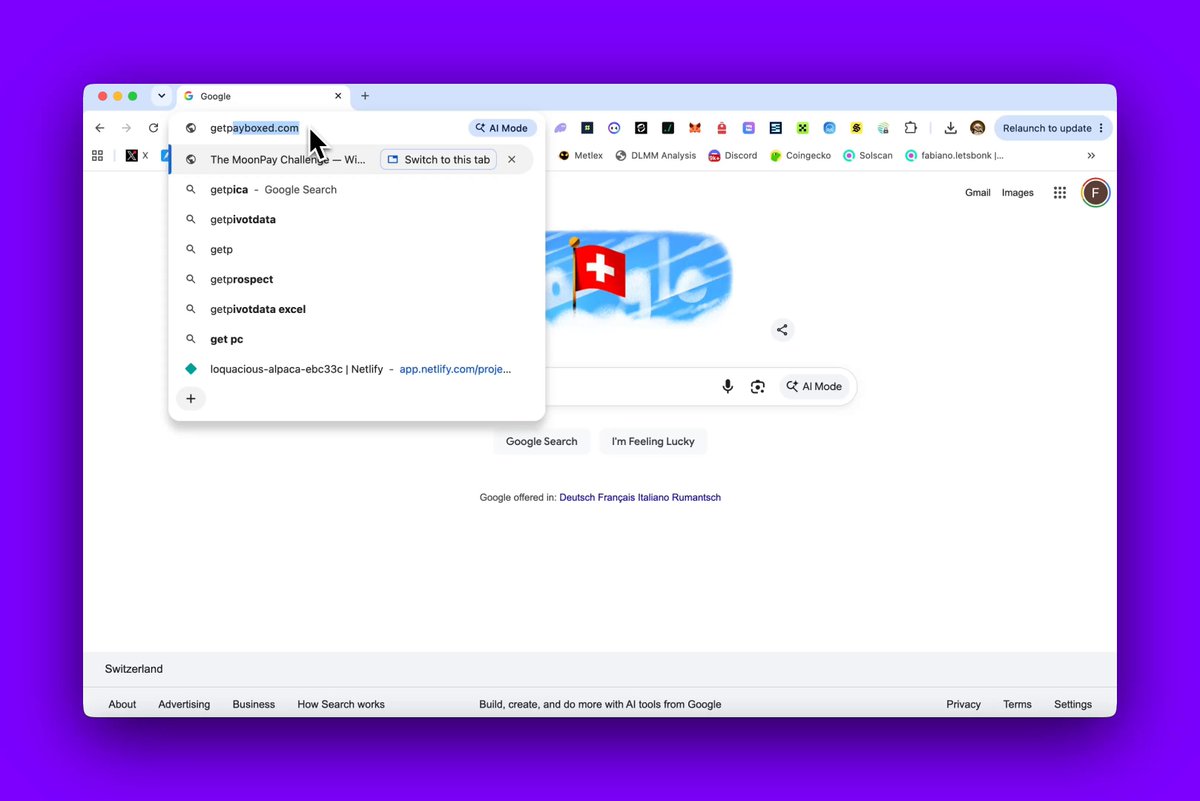
Task: Select the getpica Google Search suggestion
Action: (x=357, y=189)
